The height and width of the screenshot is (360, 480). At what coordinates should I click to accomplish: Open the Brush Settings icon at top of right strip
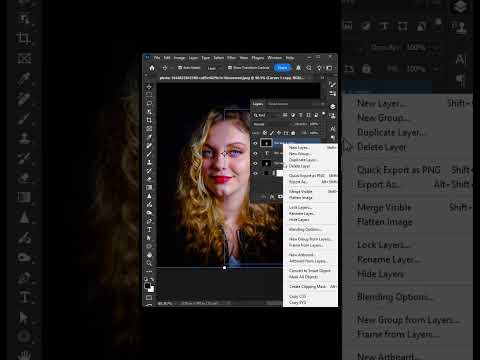(x=332, y=85)
